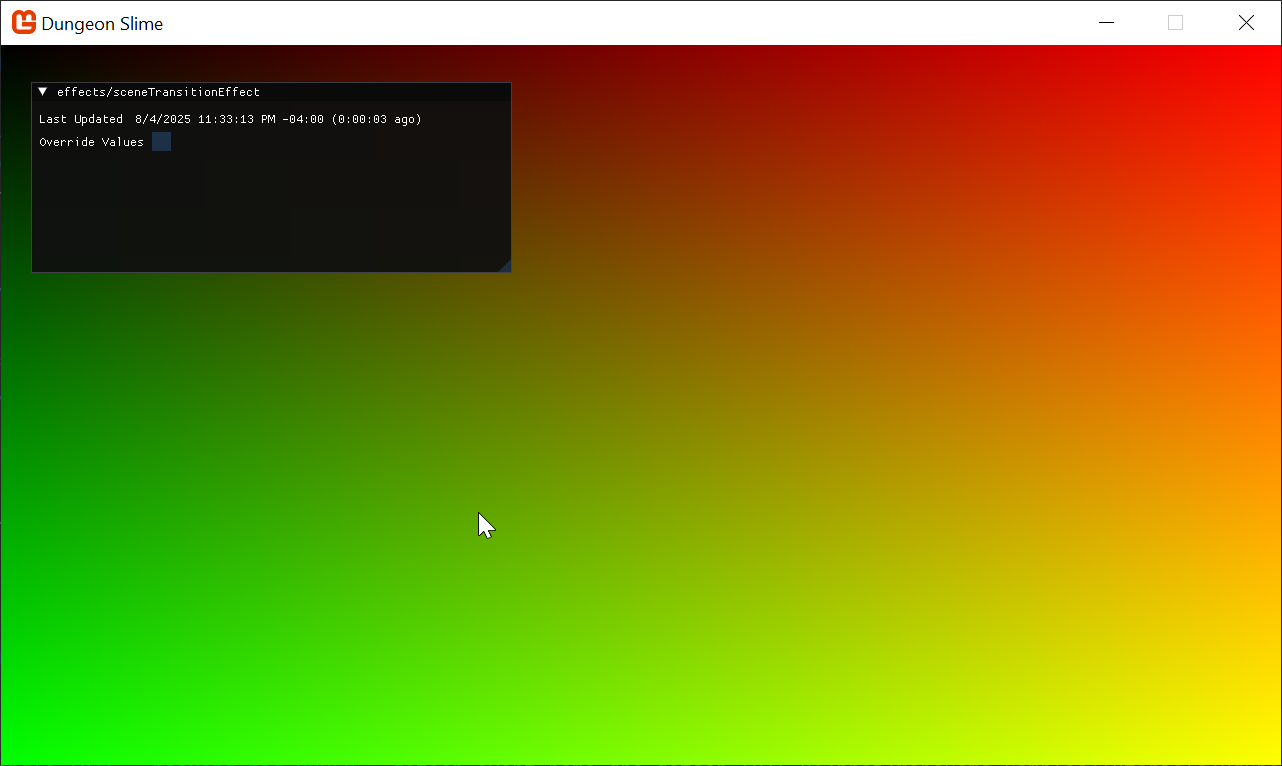Click the date "8/4/2025" in the panel
Screen dimensions: 1282x766
[x=162, y=119]
